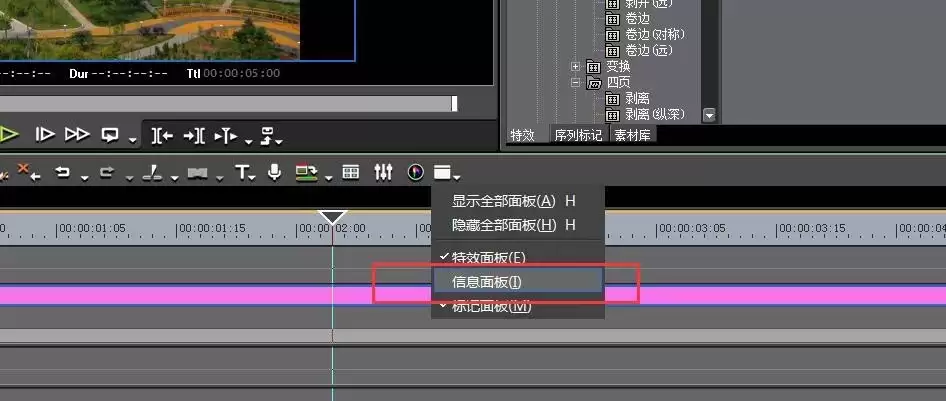Open the cut point options dropdown
This screenshot has height=401, width=946.
pos(175,178)
